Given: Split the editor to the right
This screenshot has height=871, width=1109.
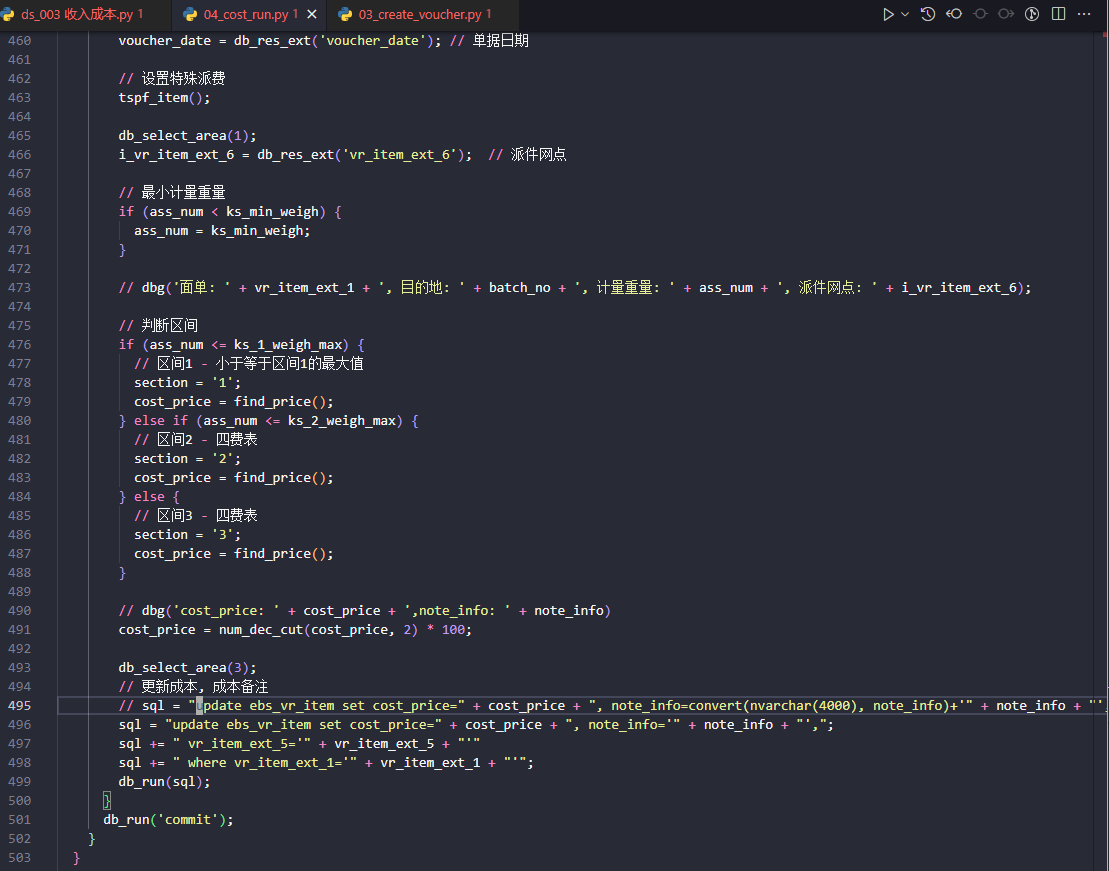Looking at the screenshot, I should click(x=1058, y=14).
